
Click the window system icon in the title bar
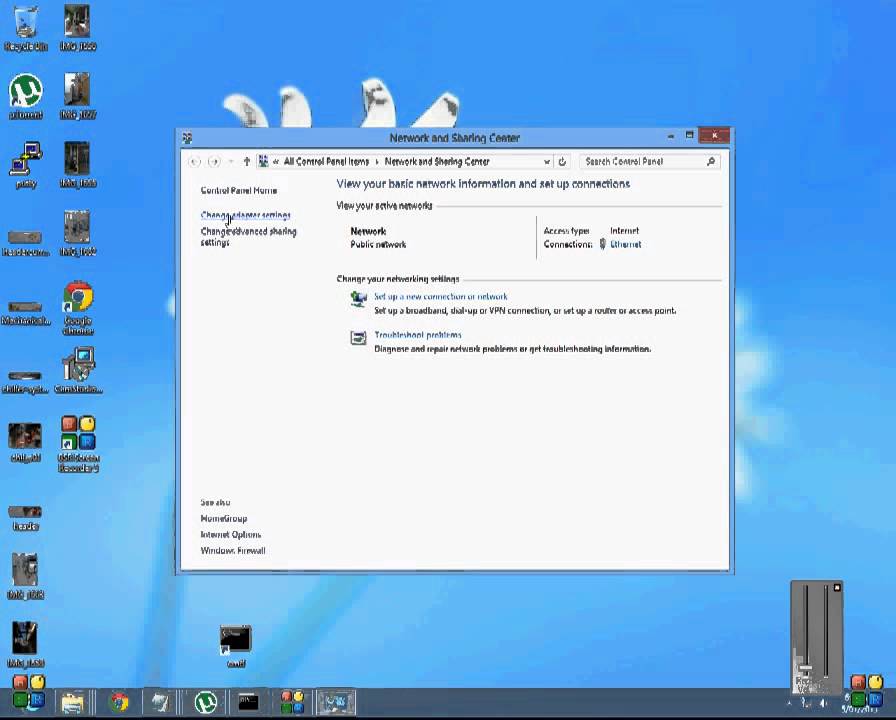[187, 138]
